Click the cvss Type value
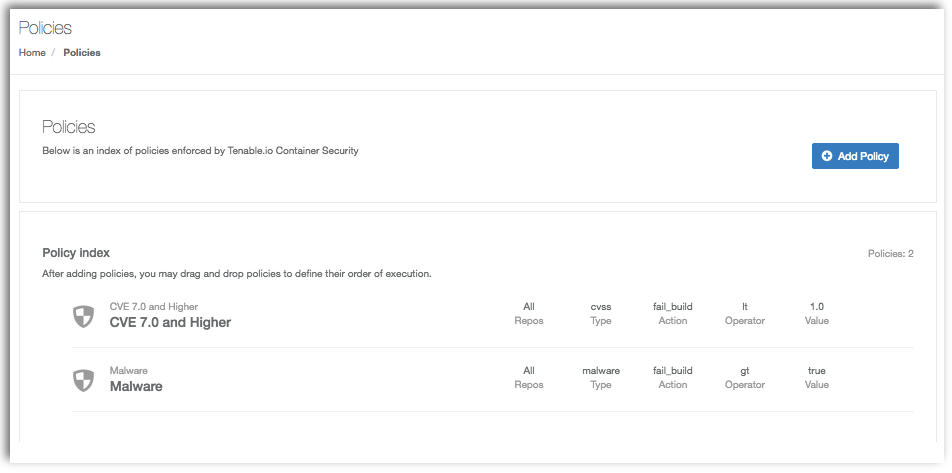This screenshot has width=952, height=473. tap(600, 307)
